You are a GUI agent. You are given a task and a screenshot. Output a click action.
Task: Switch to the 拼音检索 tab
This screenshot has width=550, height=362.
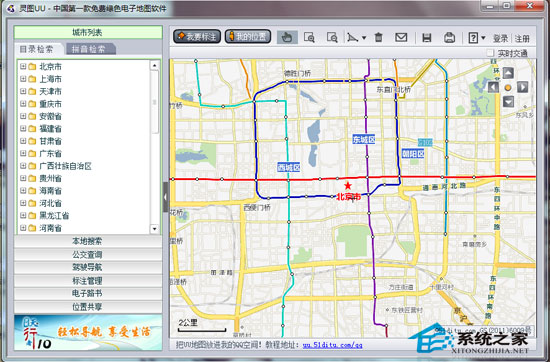pyautogui.click(x=89, y=49)
